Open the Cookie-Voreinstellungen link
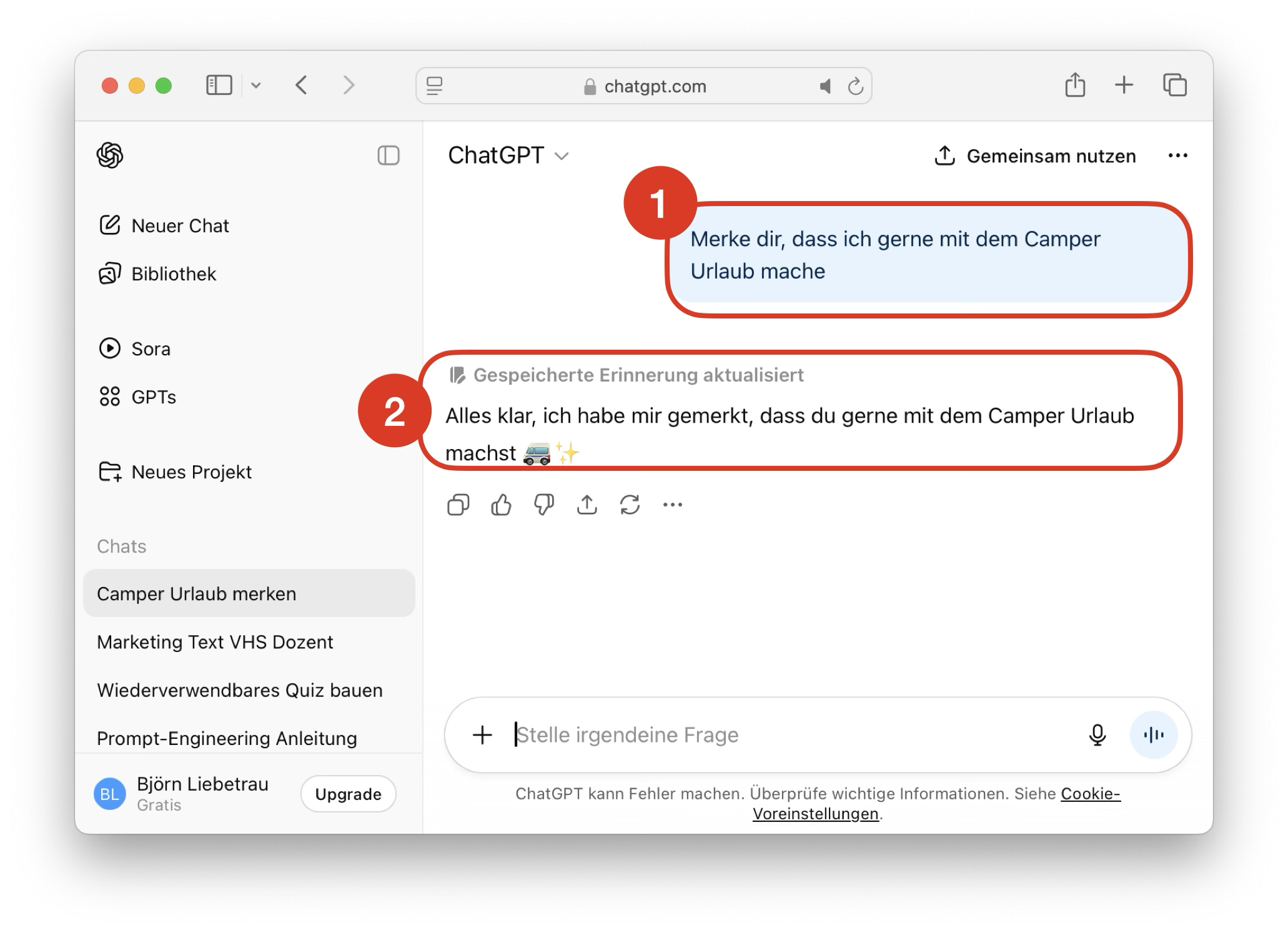 tap(815, 814)
